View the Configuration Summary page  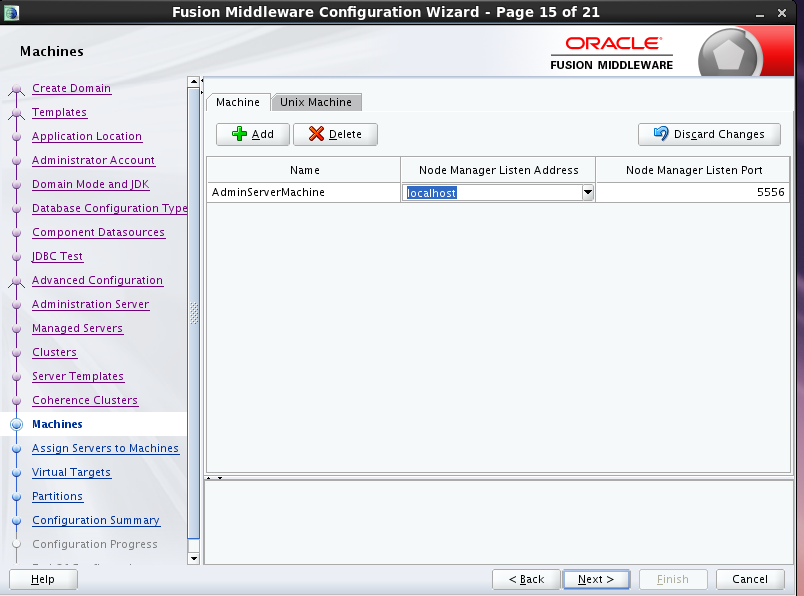coord(95,520)
